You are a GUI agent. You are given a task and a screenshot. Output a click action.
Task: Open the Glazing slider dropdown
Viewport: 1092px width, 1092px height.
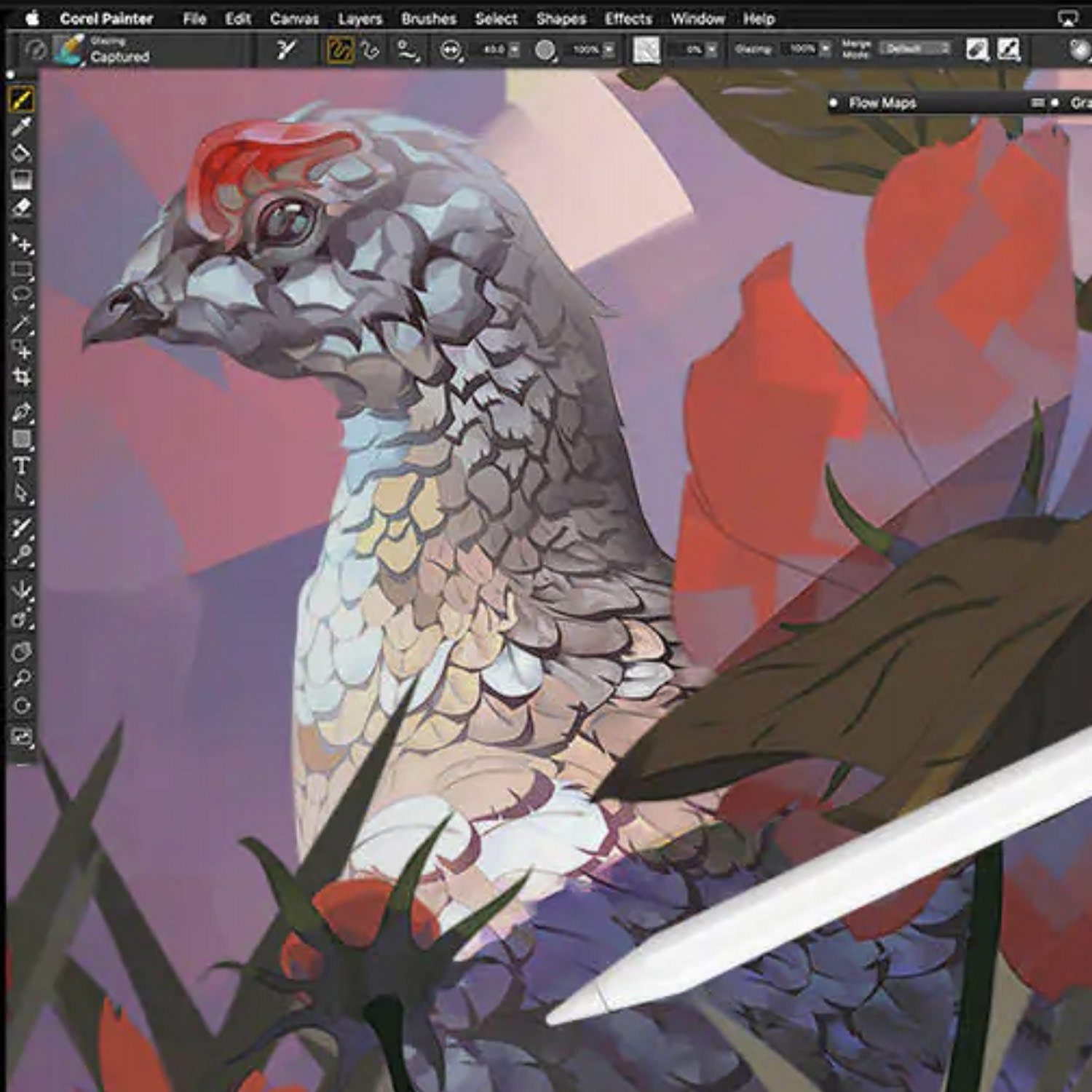tap(825, 49)
